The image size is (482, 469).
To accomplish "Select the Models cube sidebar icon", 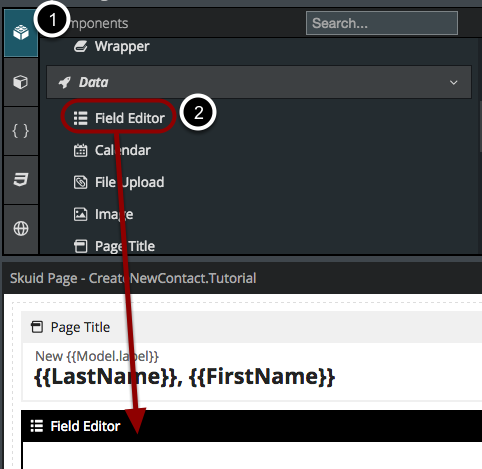I will [21, 82].
